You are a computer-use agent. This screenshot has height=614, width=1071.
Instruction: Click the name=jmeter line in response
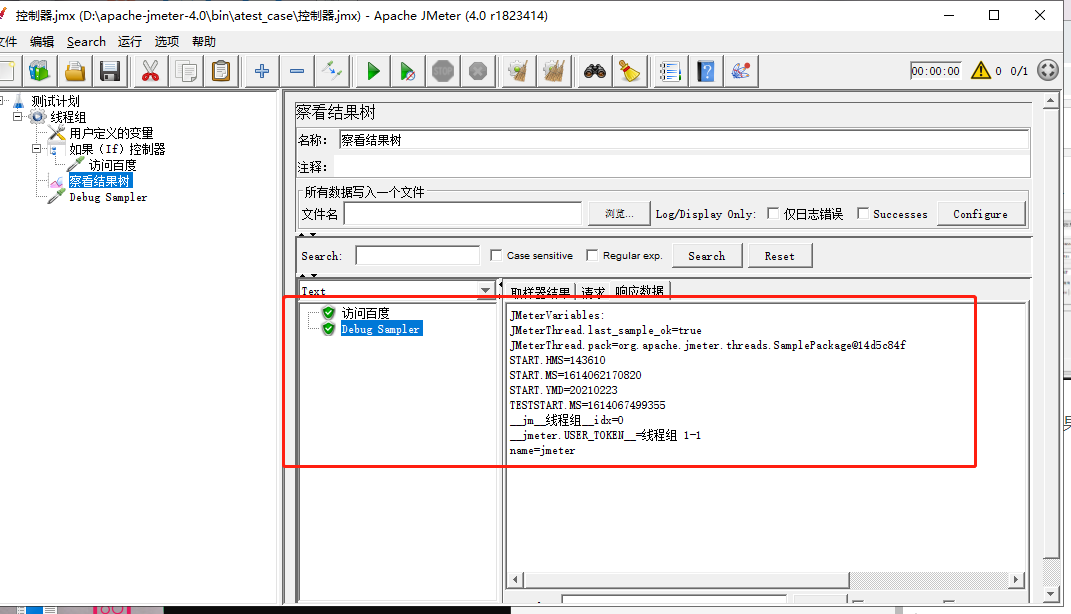(542, 451)
